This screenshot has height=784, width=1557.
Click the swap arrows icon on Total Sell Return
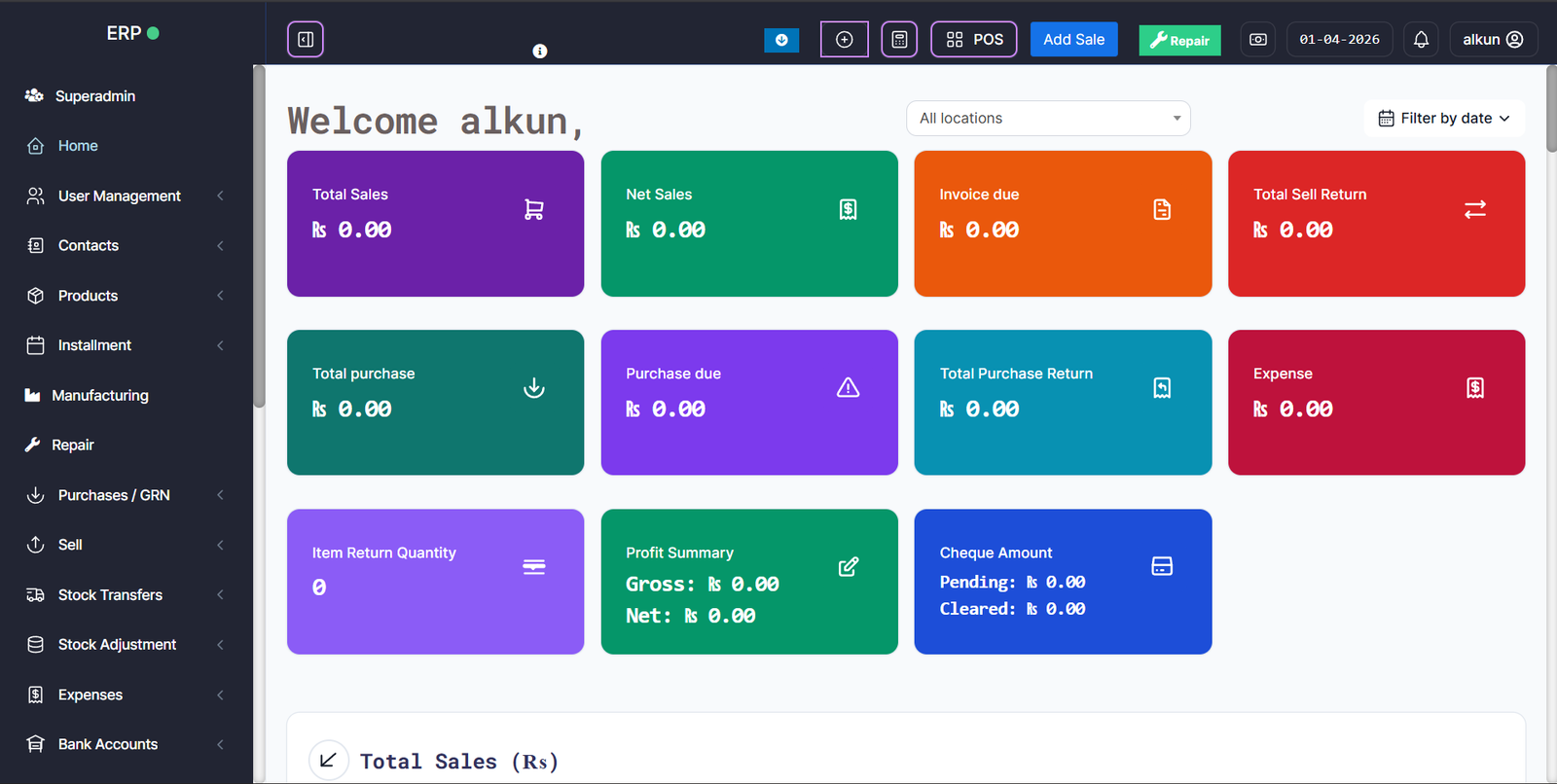point(1475,209)
